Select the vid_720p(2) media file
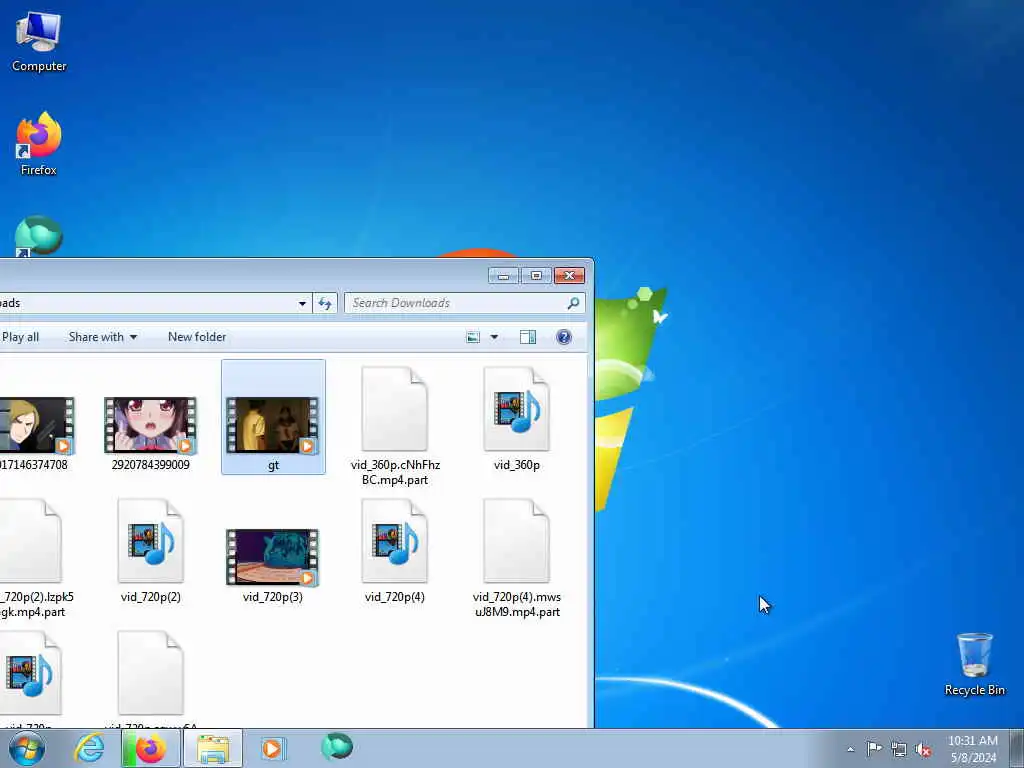 click(x=150, y=541)
